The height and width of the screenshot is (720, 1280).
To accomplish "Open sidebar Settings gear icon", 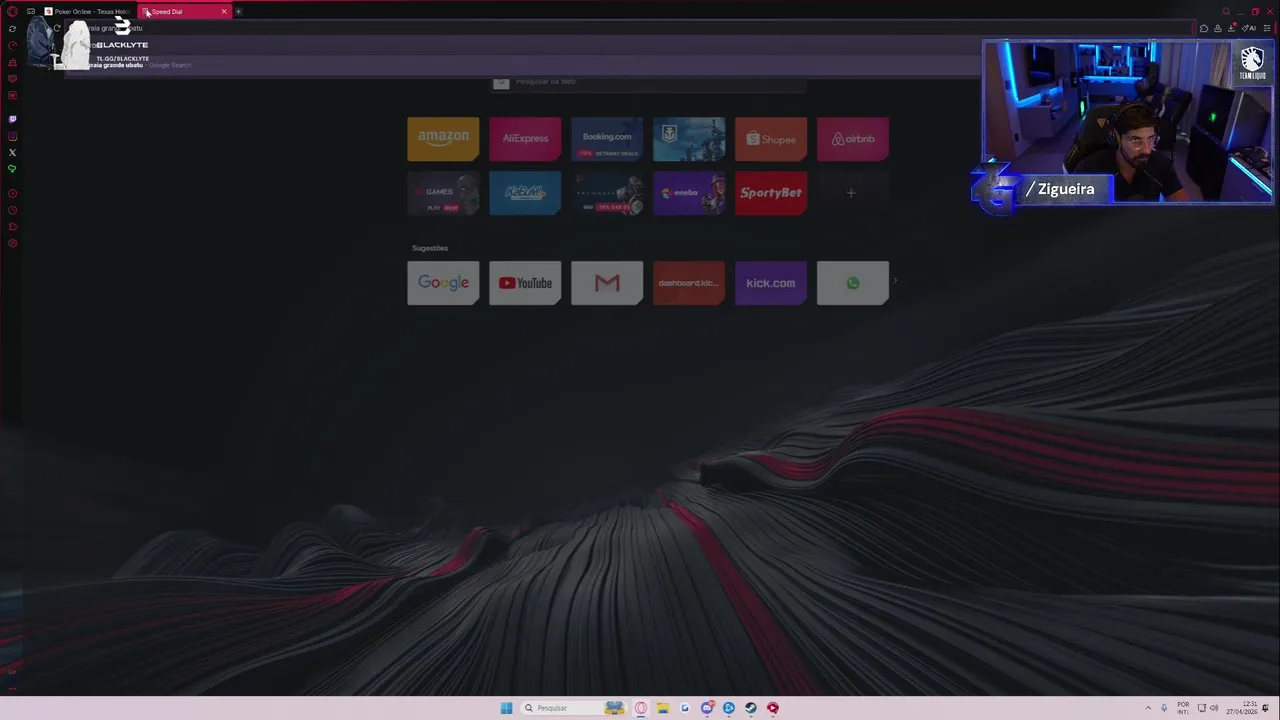I will pos(12,243).
